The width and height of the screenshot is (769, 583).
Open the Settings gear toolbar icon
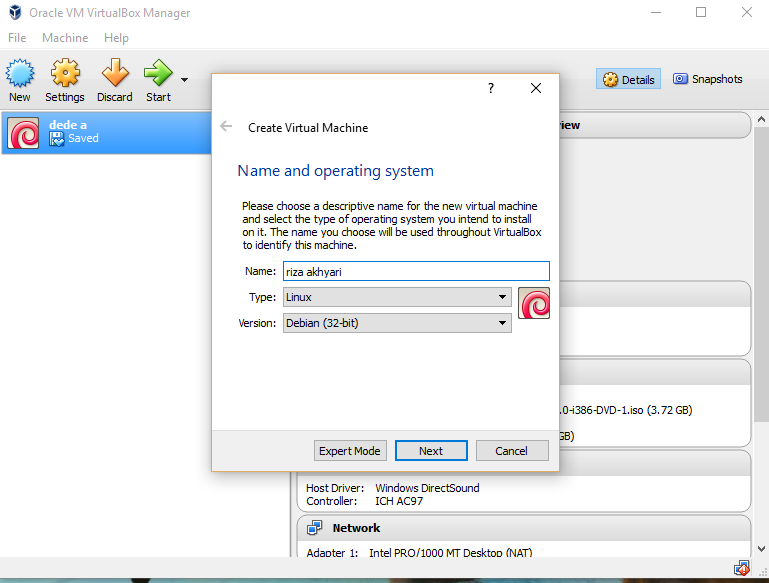pyautogui.click(x=65, y=73)
